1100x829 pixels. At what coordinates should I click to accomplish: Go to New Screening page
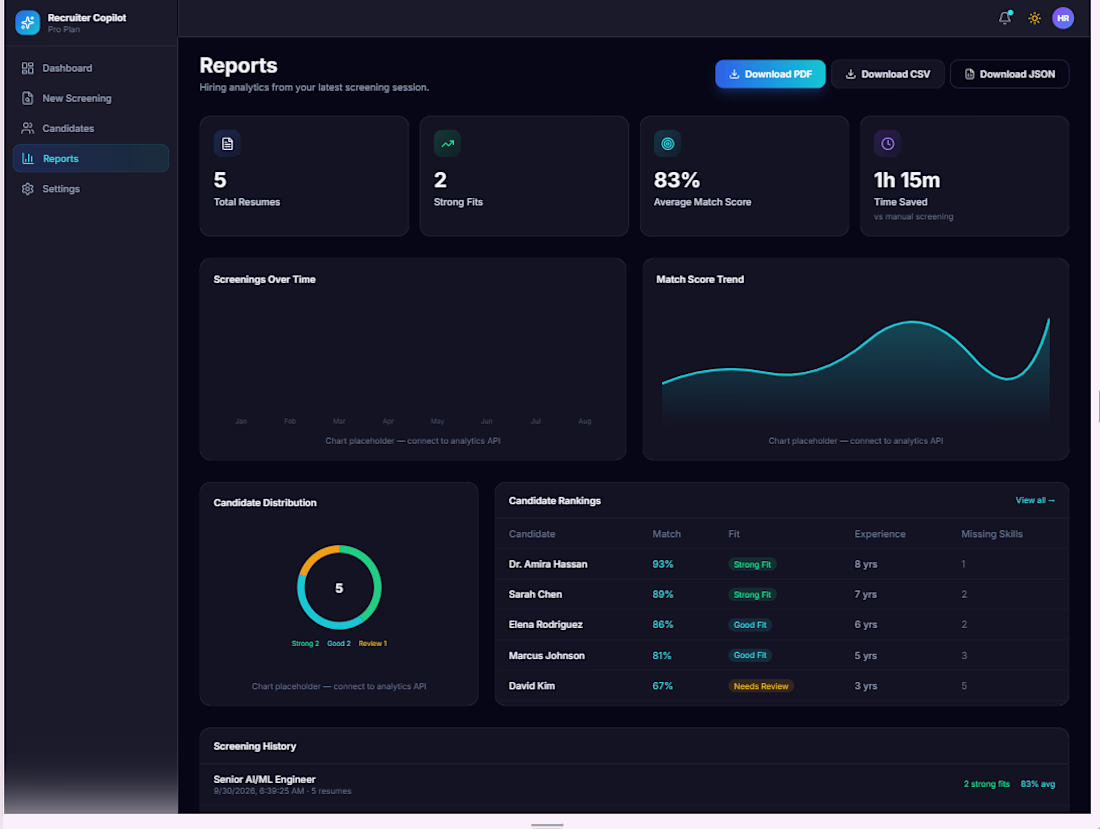tap(90, 98)
